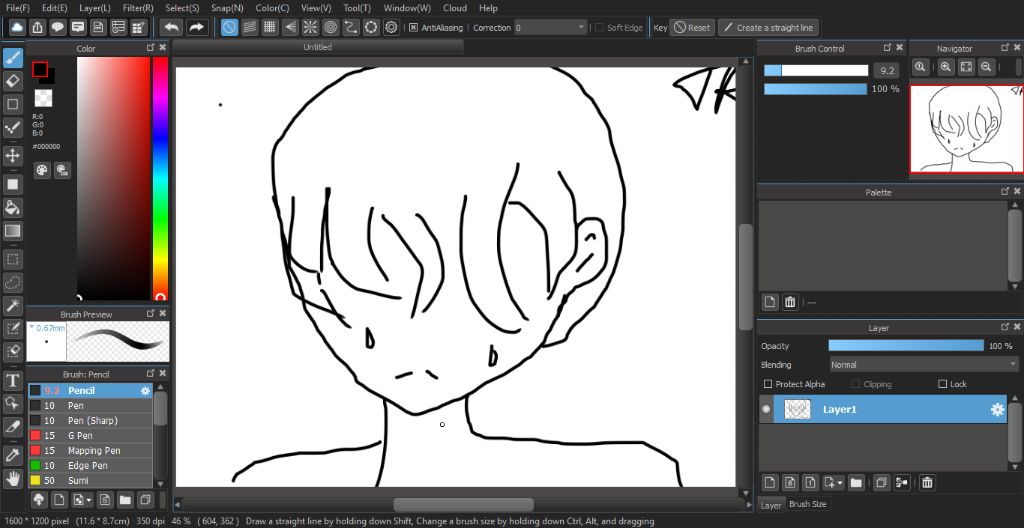Expand the add-brush dropdown in the Brush panel
Image resolution: width=1024 pixels, height=528 pixels.
point(88,501)
